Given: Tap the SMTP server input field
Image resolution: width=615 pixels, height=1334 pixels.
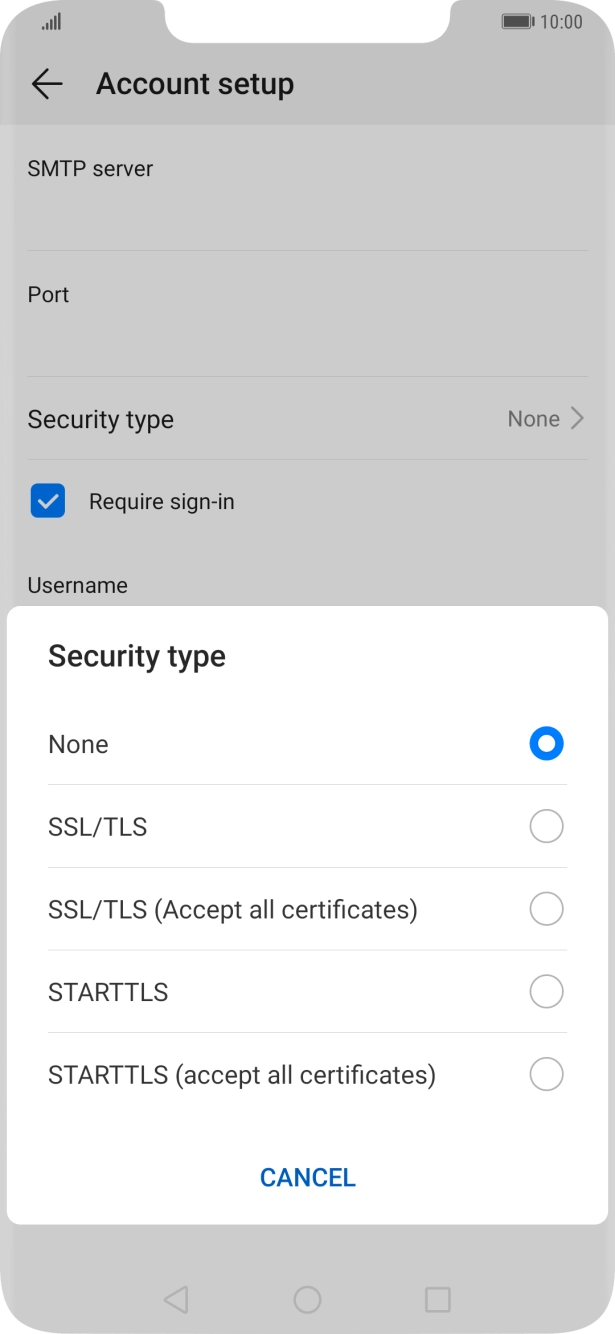Looking at the screenshot, I should tap(307, 215).
